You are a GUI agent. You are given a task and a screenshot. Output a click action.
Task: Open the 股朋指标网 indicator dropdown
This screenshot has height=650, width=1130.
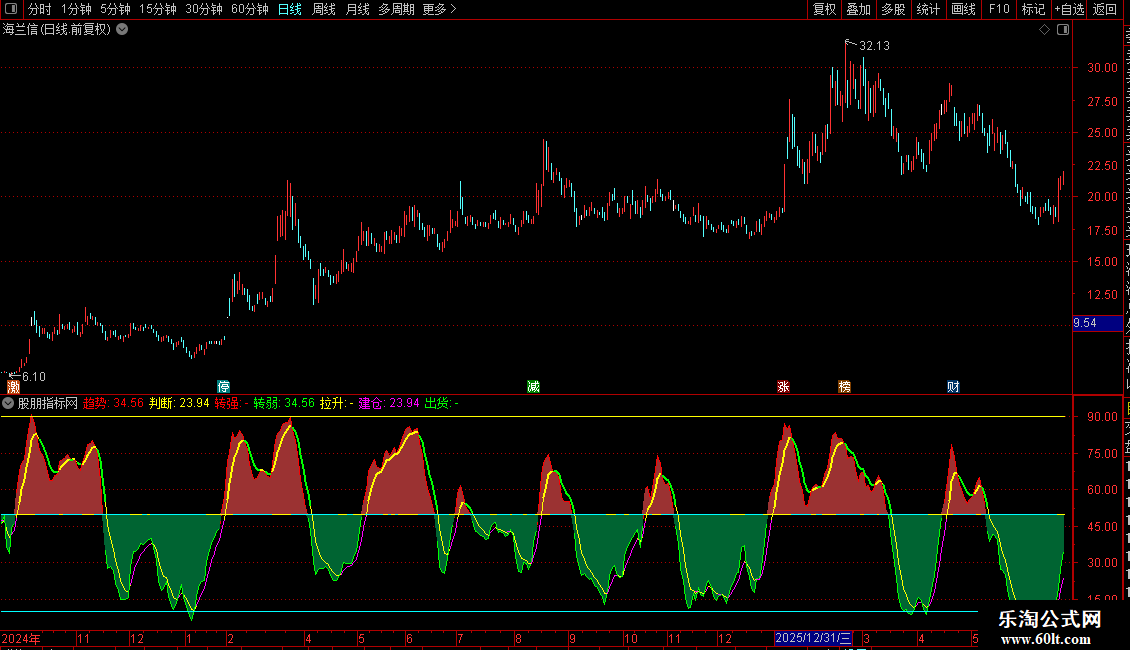coord(8,404)
